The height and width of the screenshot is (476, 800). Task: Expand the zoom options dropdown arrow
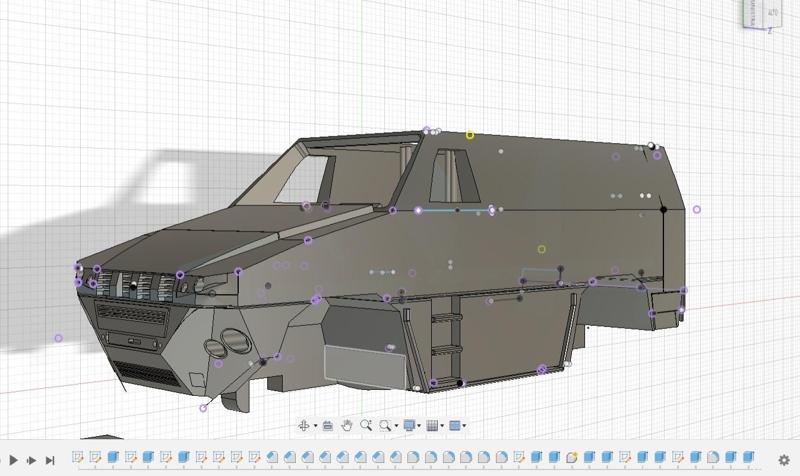[x=396, y=425]
